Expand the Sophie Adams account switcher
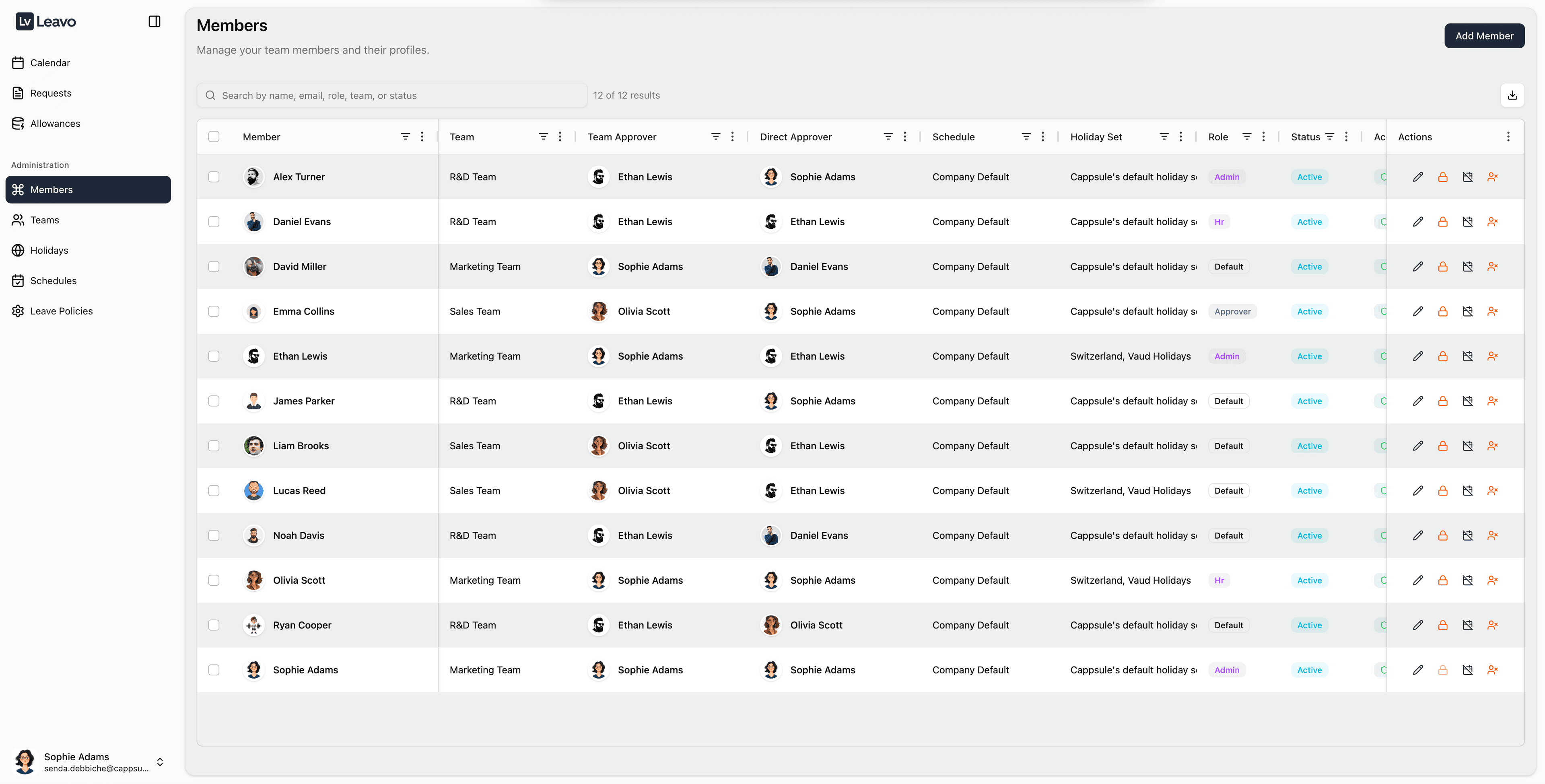1545x784 pixels. click(160, 762)
